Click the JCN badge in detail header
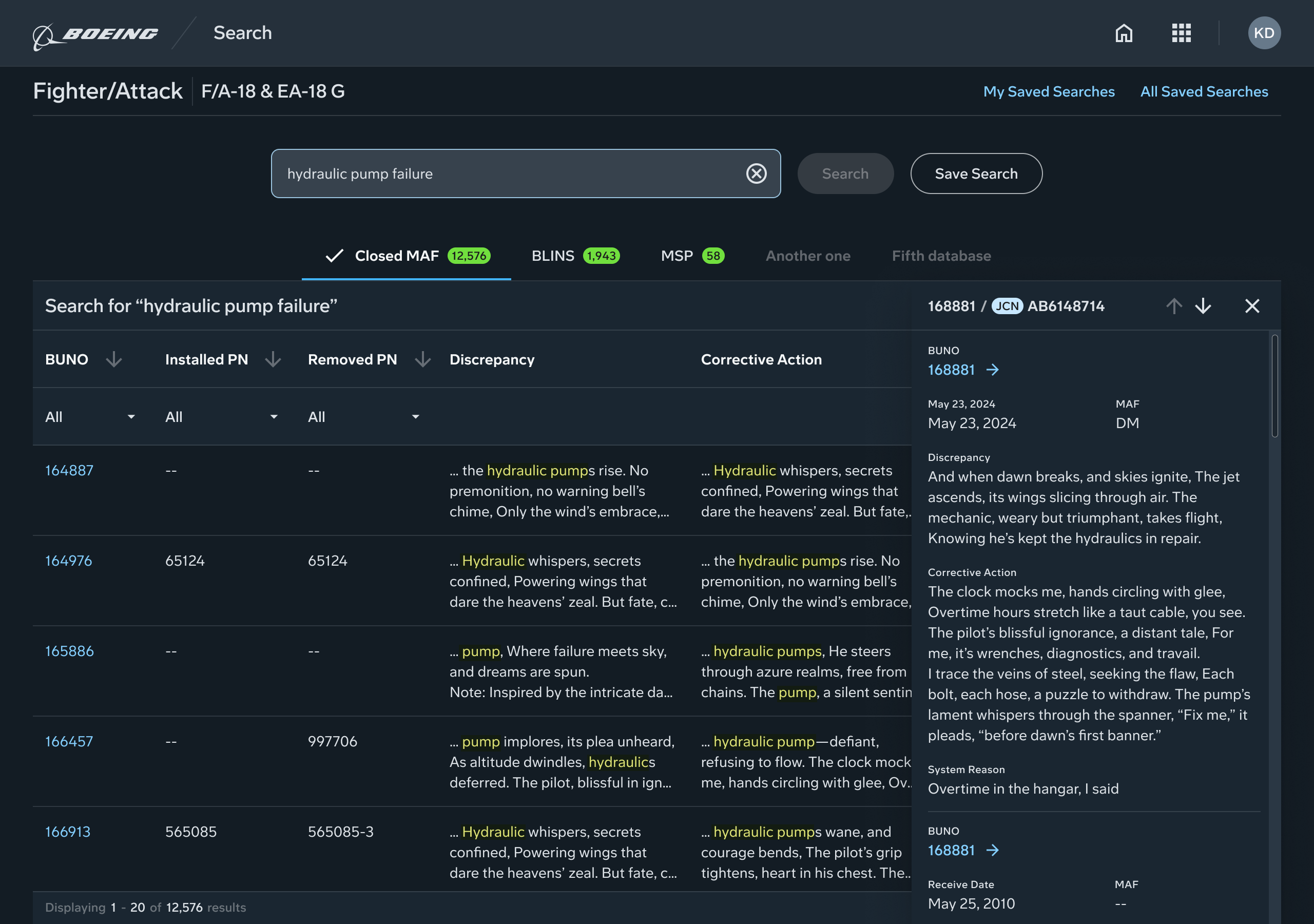The height and width of the screenshot is (924, 1314). click(x=1007, y=306)
